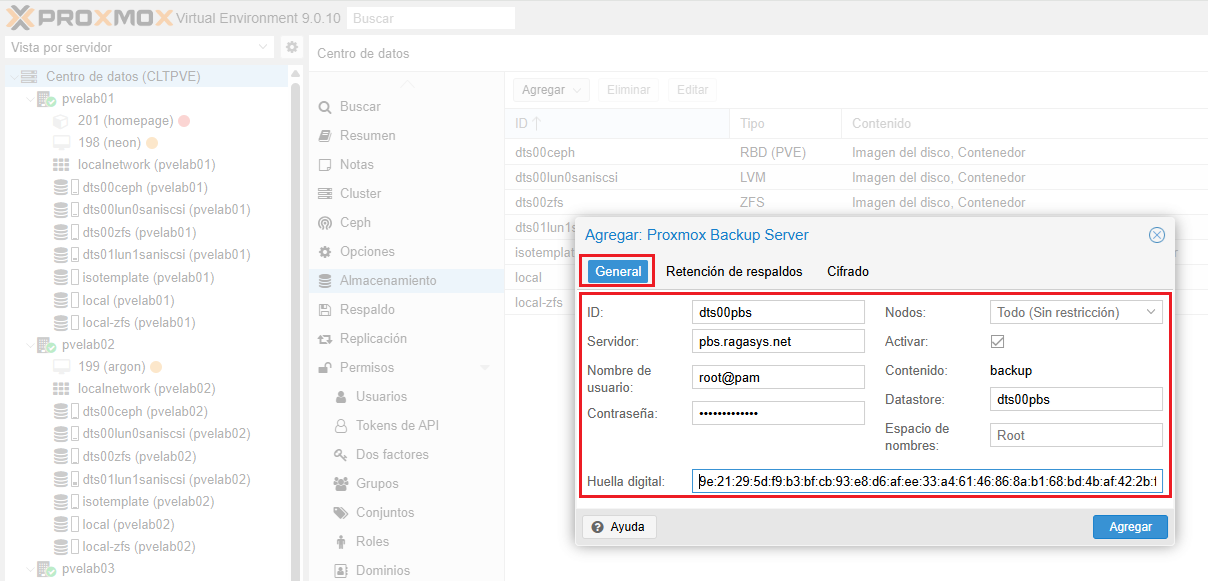The height and width of the screenshot is (581, 1208).
Task: Expand the pvelab03 node in tree
Action: tap(28, 569)
